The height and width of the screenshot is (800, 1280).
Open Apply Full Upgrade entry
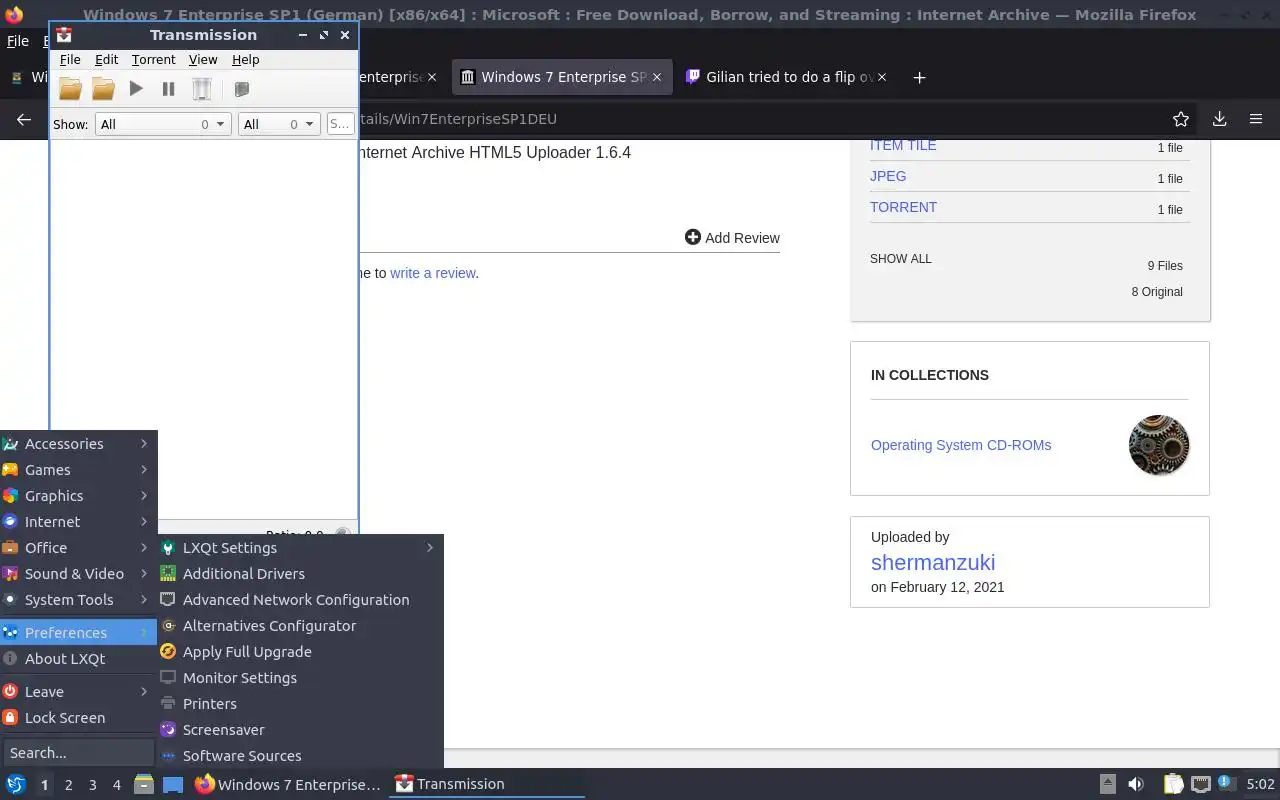coord(300,652)
